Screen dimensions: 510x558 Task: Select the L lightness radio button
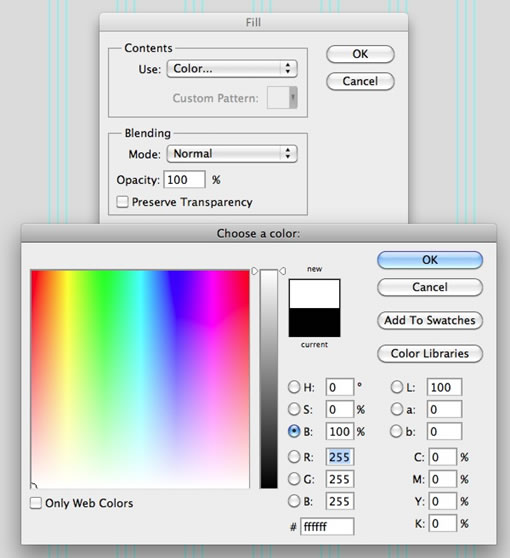tap(396, 387)
